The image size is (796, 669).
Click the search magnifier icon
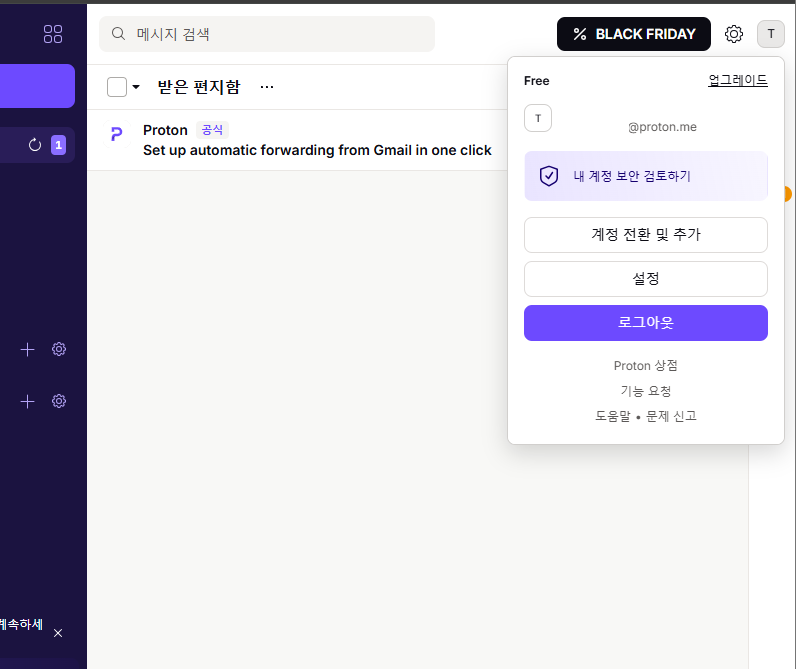click(118, 34)
